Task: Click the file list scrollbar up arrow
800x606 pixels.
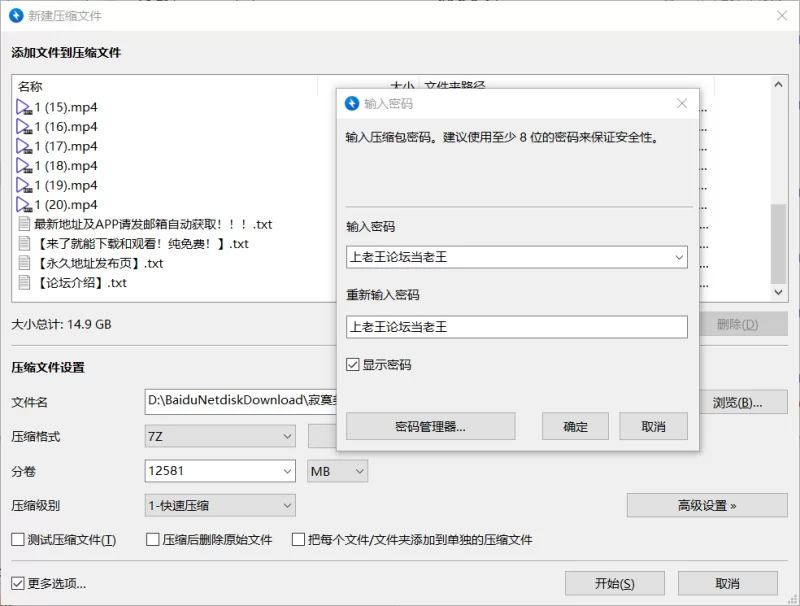Action: (x=778, y=85)
